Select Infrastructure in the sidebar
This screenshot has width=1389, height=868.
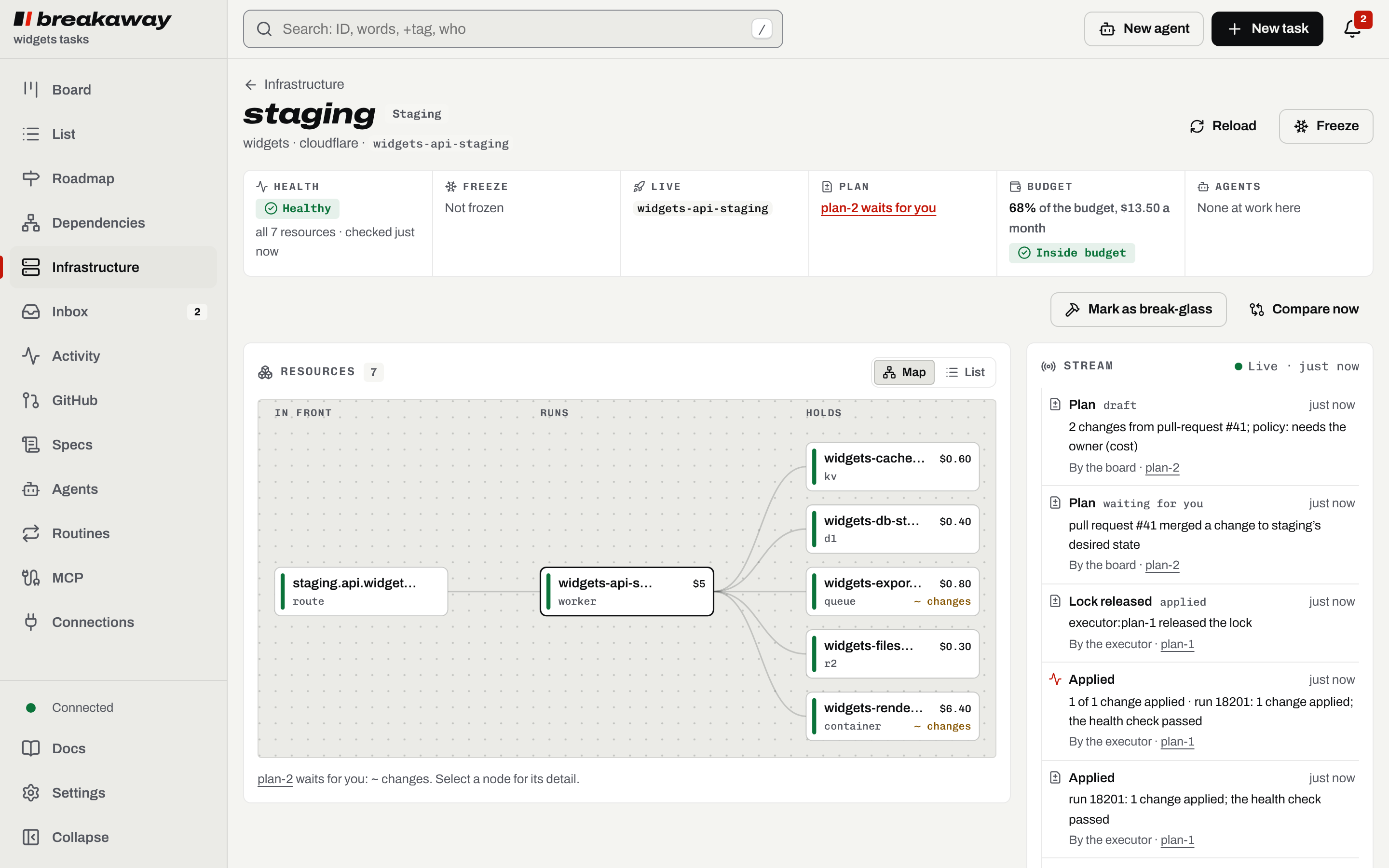click(x=114, y=268)
